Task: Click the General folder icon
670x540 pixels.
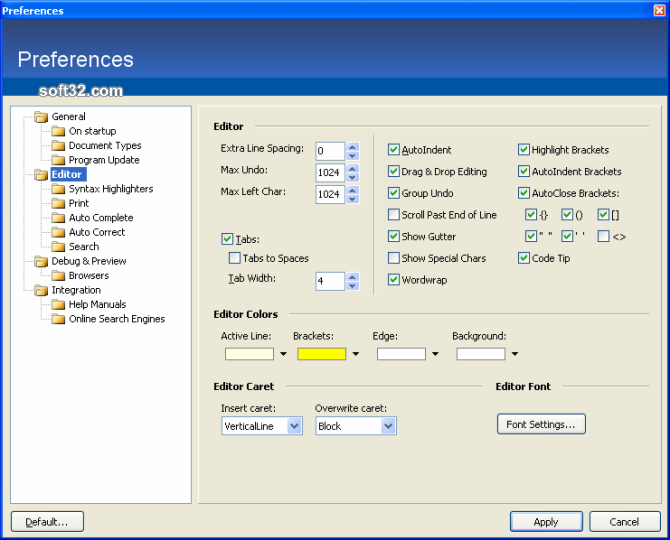Action: click(x=41, y=117)
